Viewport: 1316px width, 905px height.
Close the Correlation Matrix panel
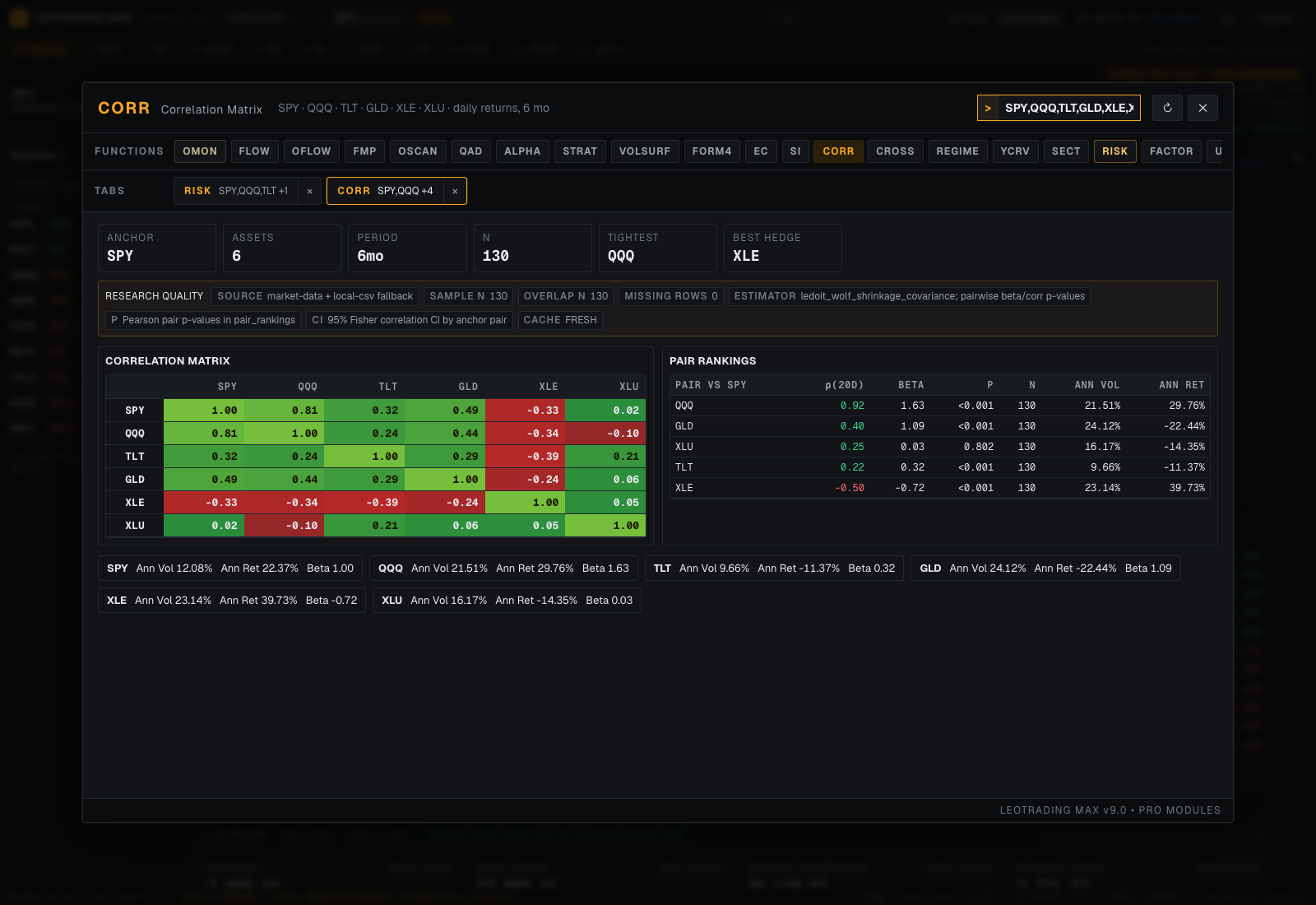[1202, 108]
